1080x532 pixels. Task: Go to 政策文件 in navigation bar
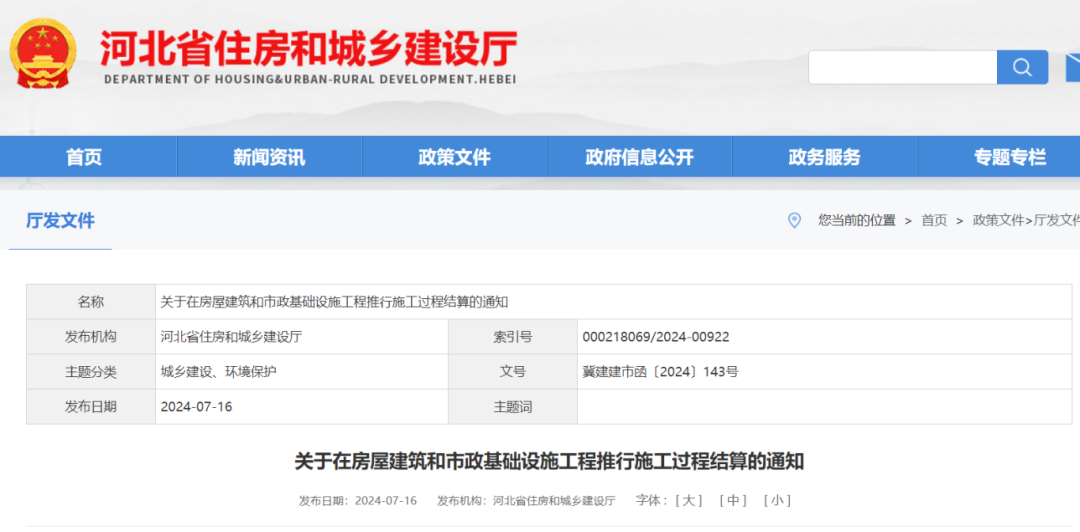pos(454,157)
